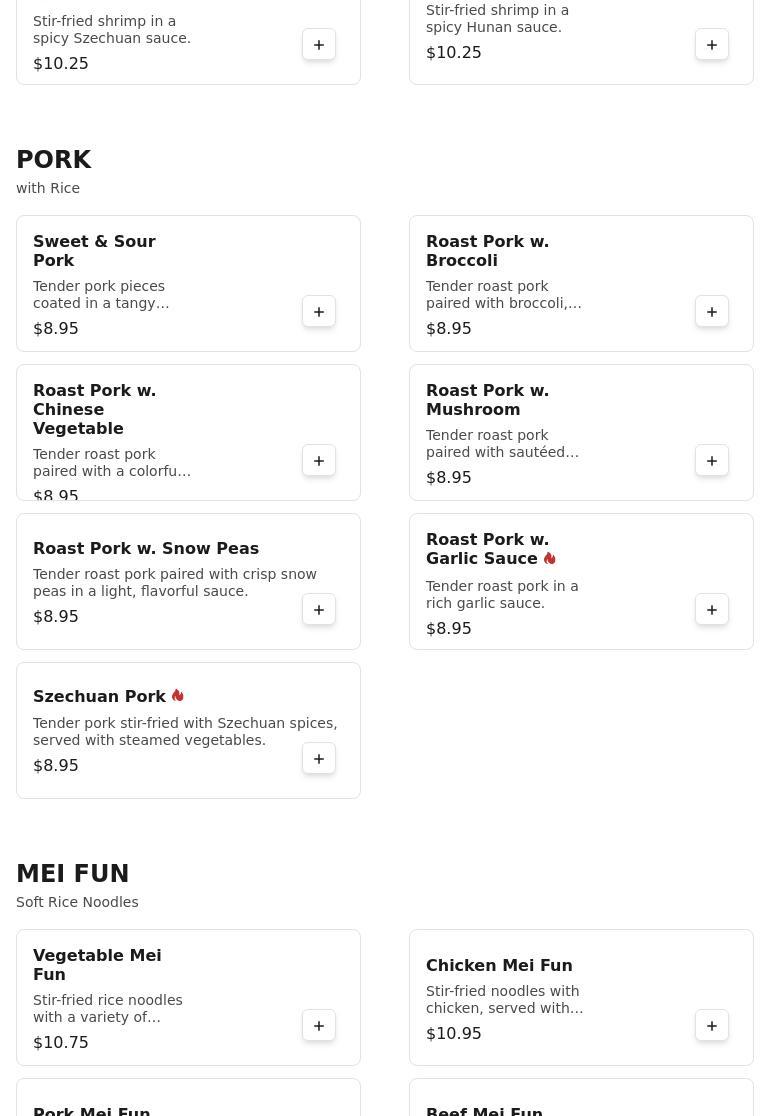The image size is (770, 1116).
Task: Click the spicy flame icon on Szechuan Pork
Action: pyautogui.click(x=178, y=696)
